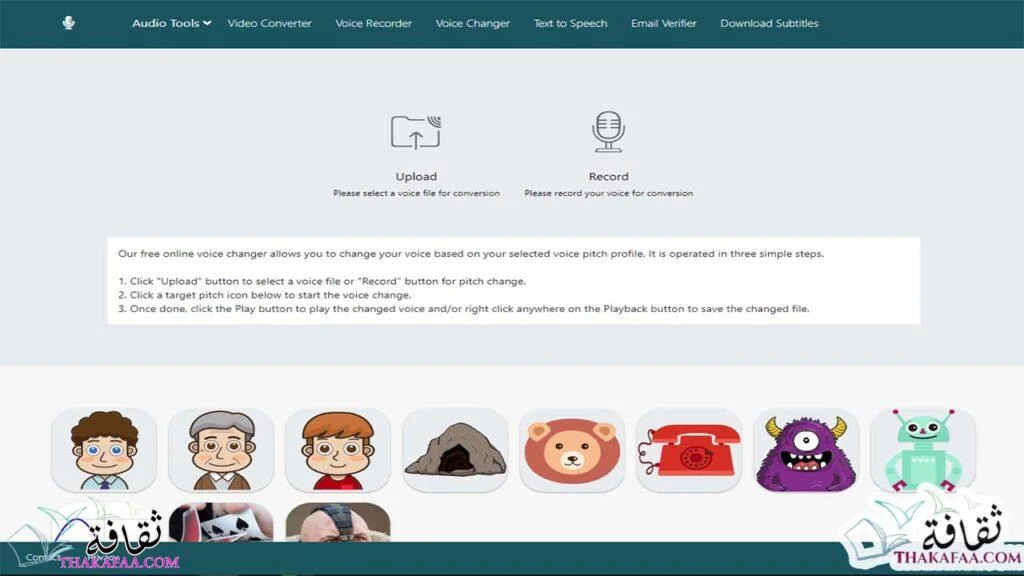
Task: Choose the playing cards voice thumbnail
Action: coord(221,522)
